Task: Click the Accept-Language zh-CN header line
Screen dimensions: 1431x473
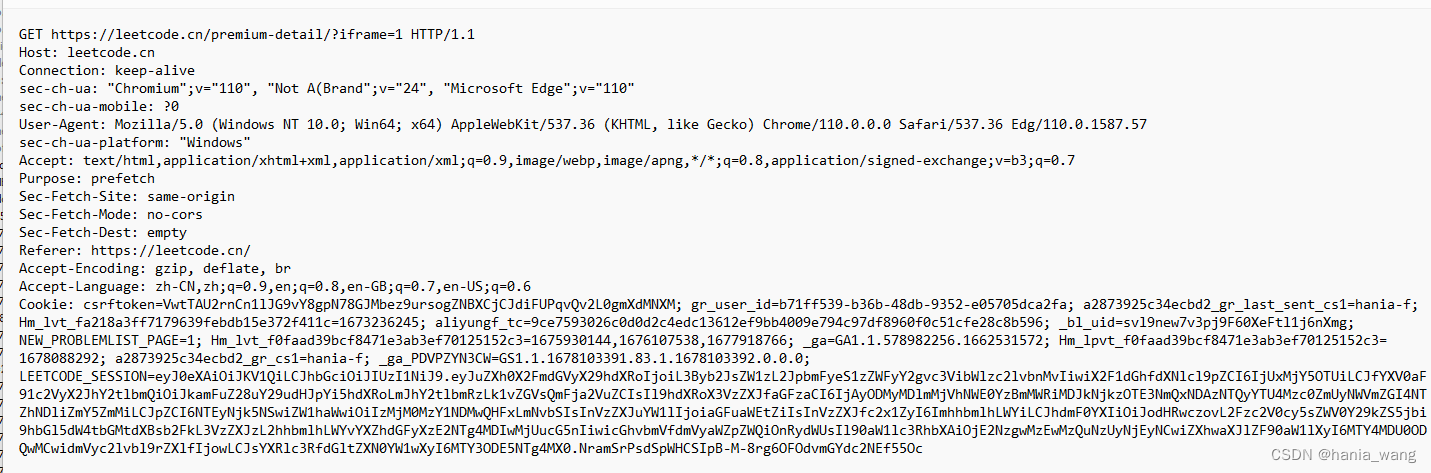Action: (x=275, y=286)
